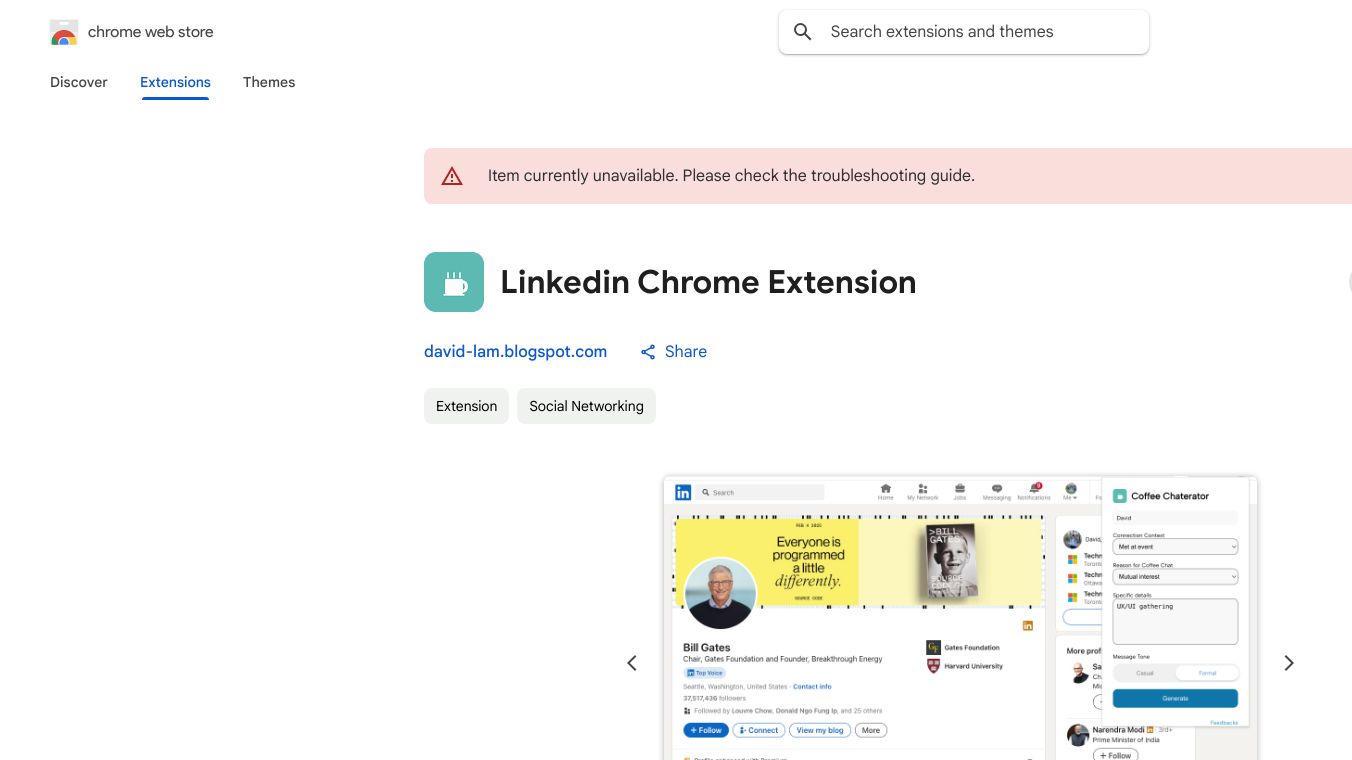Click the LinkedIn logo in the preview
1352x760 pixels.
683,492
